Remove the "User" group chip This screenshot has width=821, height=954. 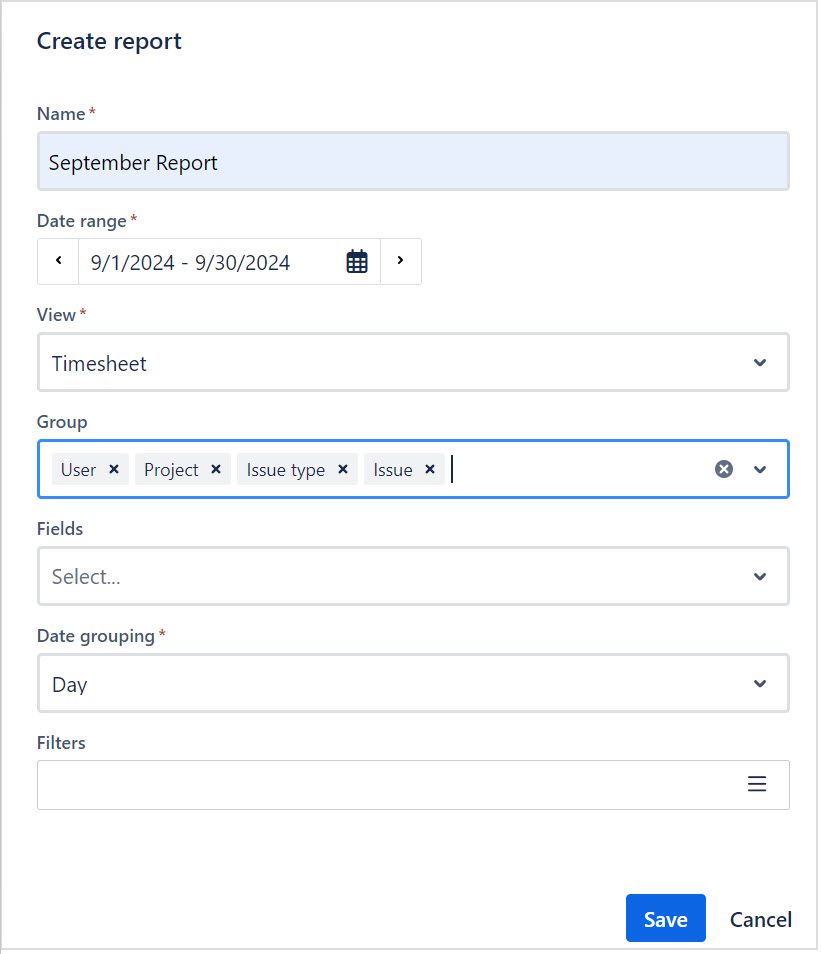pos(113,469)
